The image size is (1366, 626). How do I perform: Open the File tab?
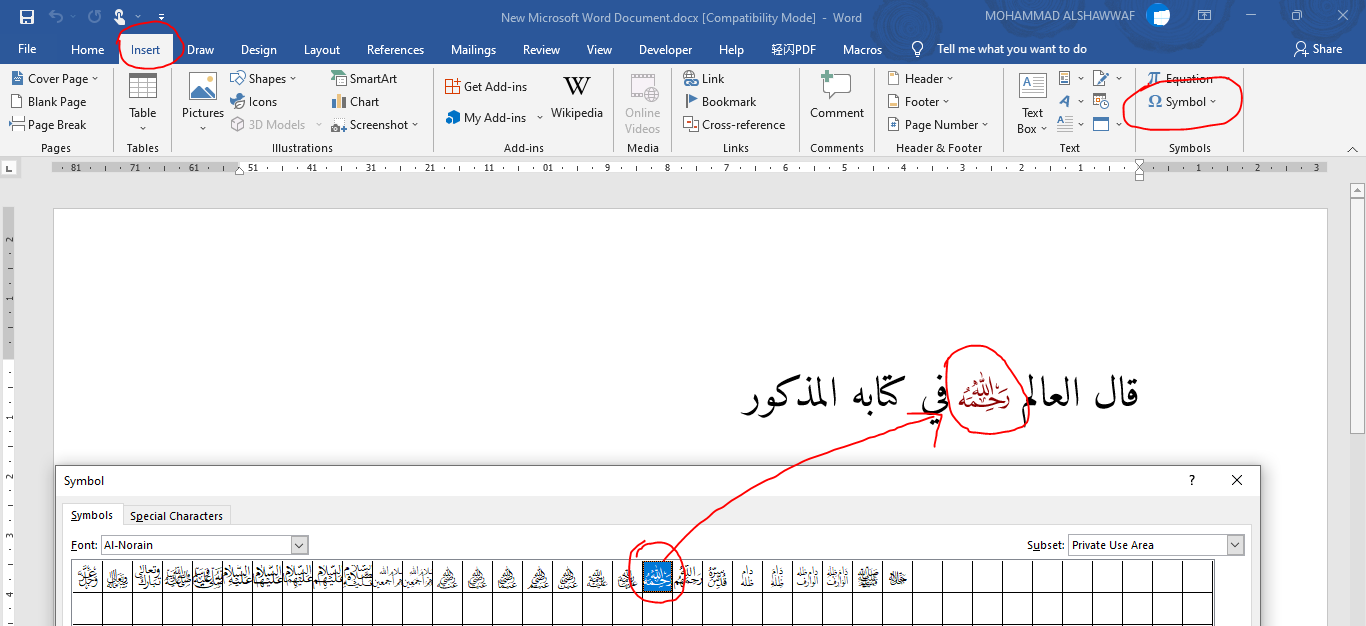click(x=27, y=49)
